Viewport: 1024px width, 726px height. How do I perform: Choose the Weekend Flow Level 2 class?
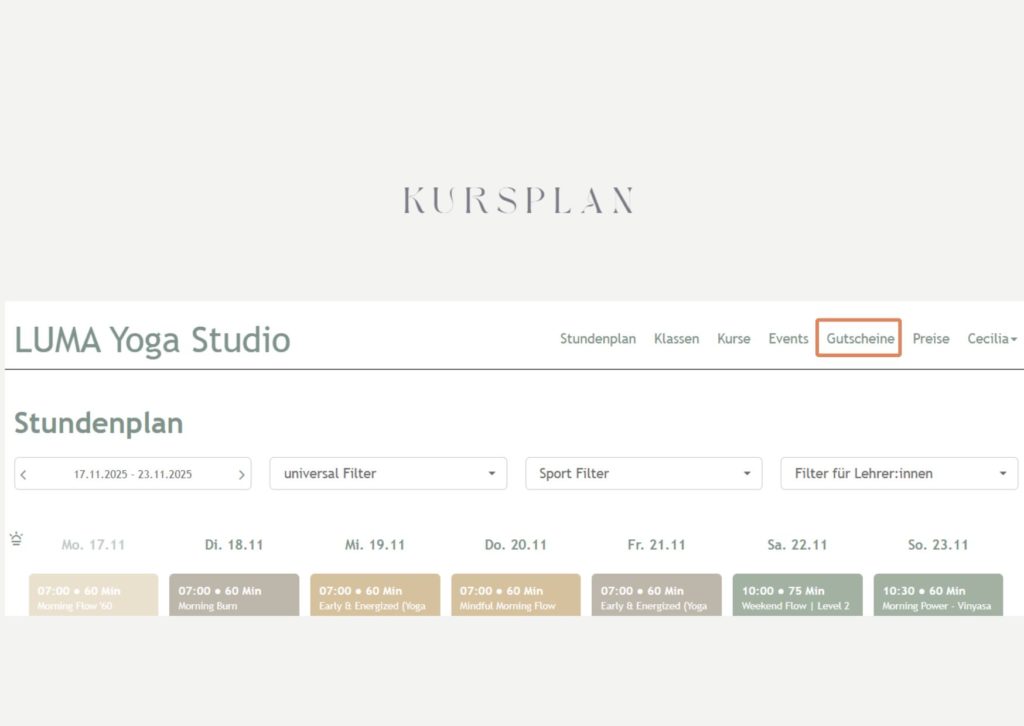[x=797, y=596]
